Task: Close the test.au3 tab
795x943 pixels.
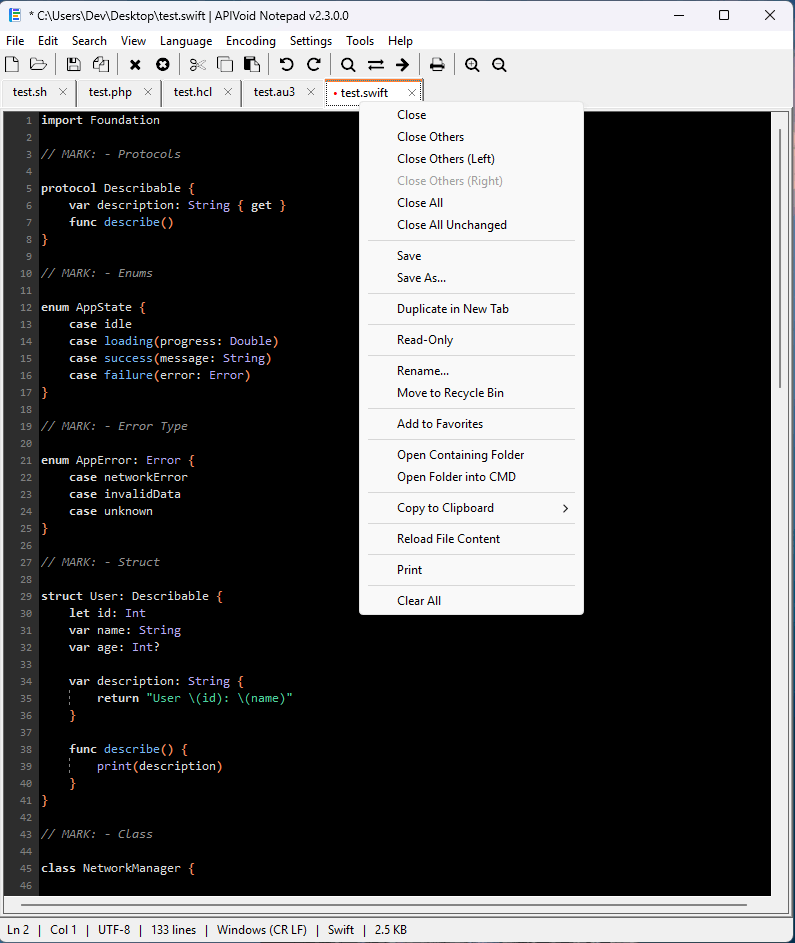Action: [311, 92]
